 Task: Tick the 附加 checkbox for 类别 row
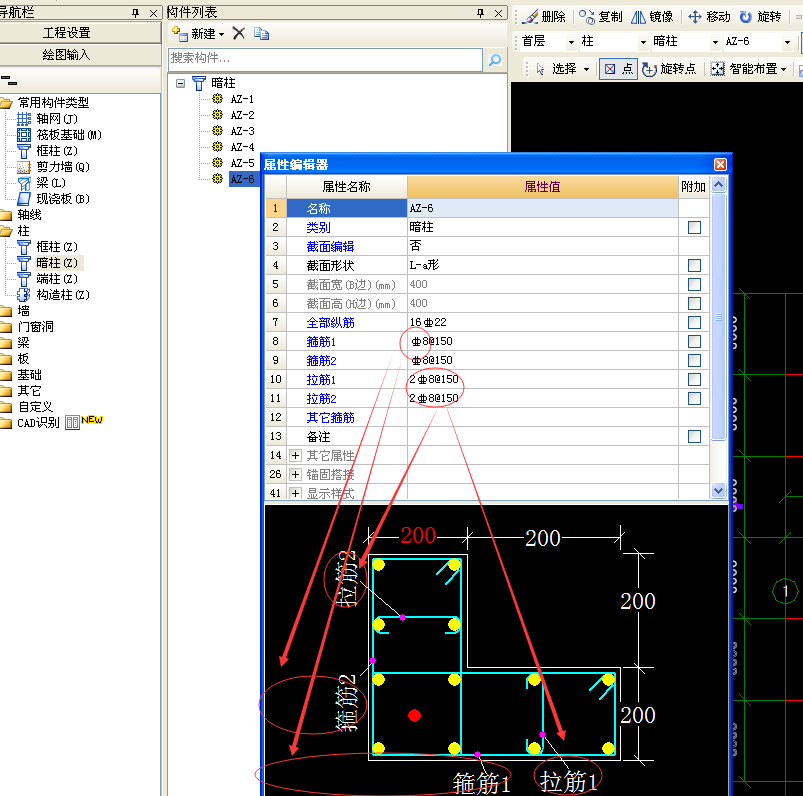tap(694, 227)
